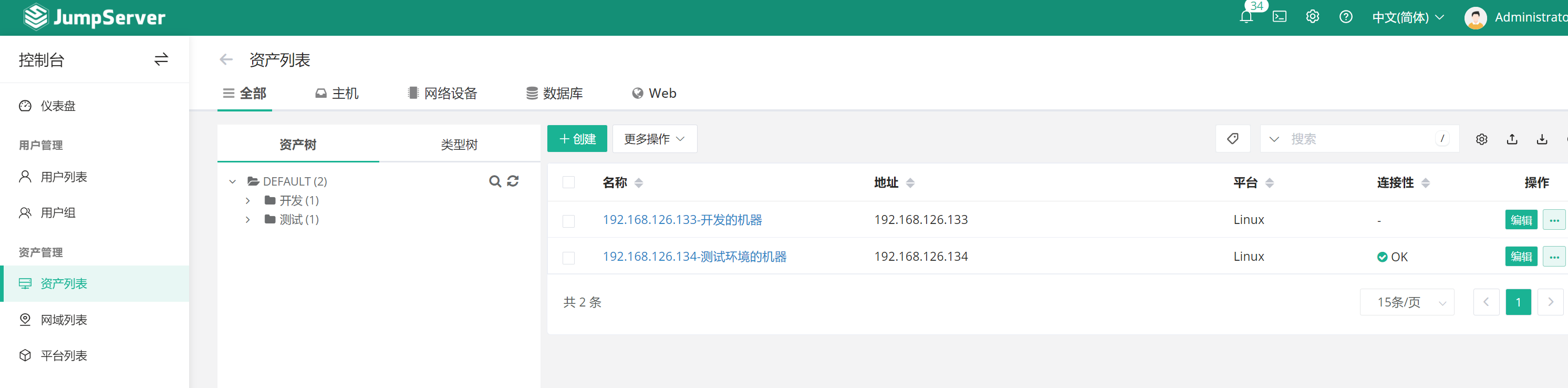Click the 创建 button

[577, 139]
